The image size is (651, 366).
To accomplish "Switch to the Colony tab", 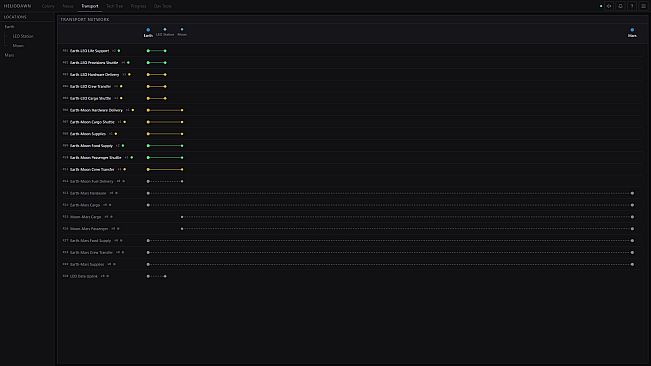I will coord(48,6).
